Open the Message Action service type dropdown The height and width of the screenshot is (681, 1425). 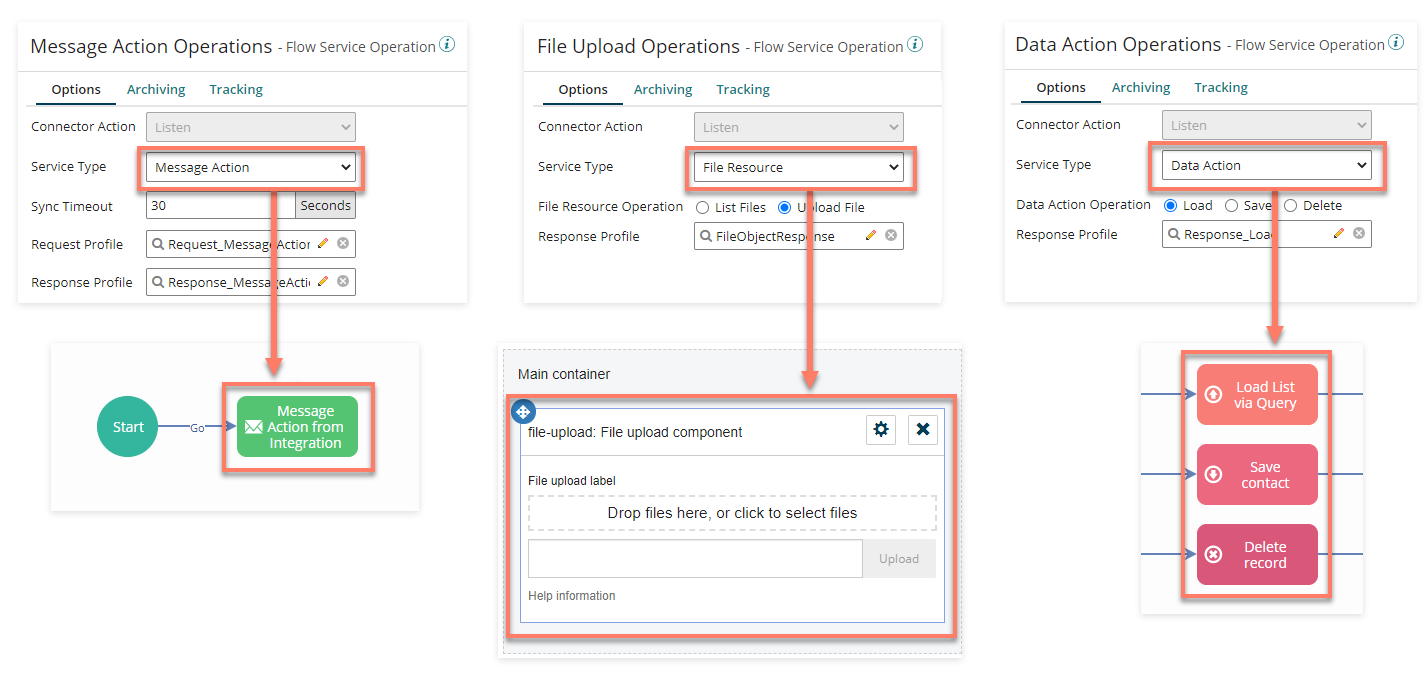click(x=251, y=167)
